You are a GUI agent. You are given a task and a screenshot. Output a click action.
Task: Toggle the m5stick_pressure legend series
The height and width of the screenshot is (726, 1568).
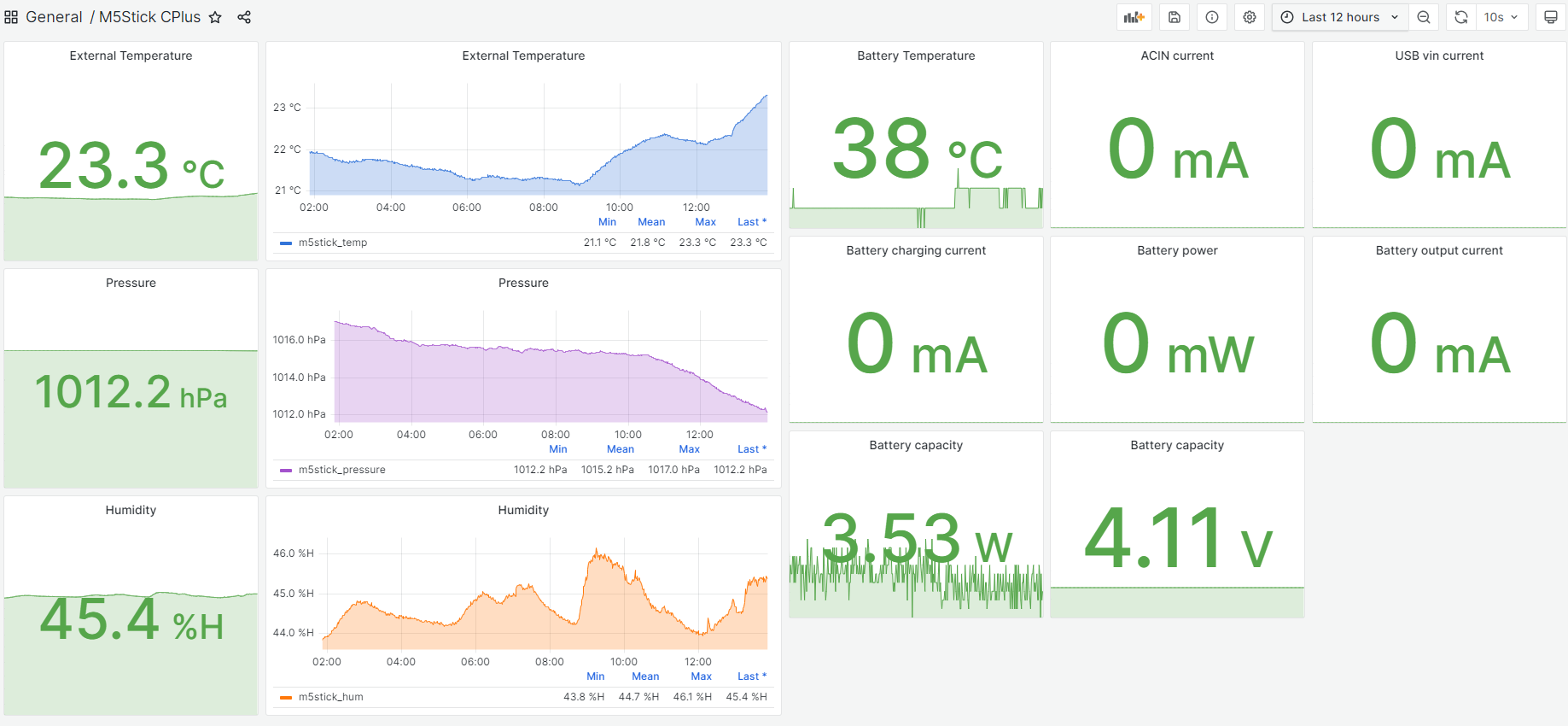coord(341,470)
